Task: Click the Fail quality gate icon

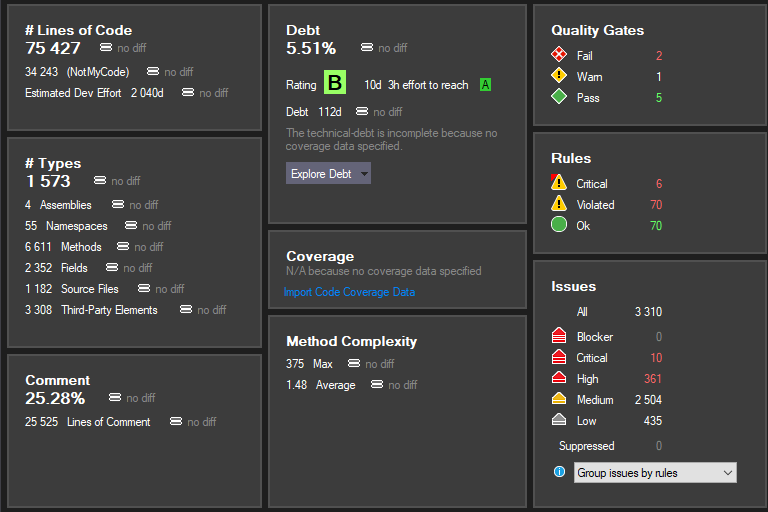Action: (559, 56)
